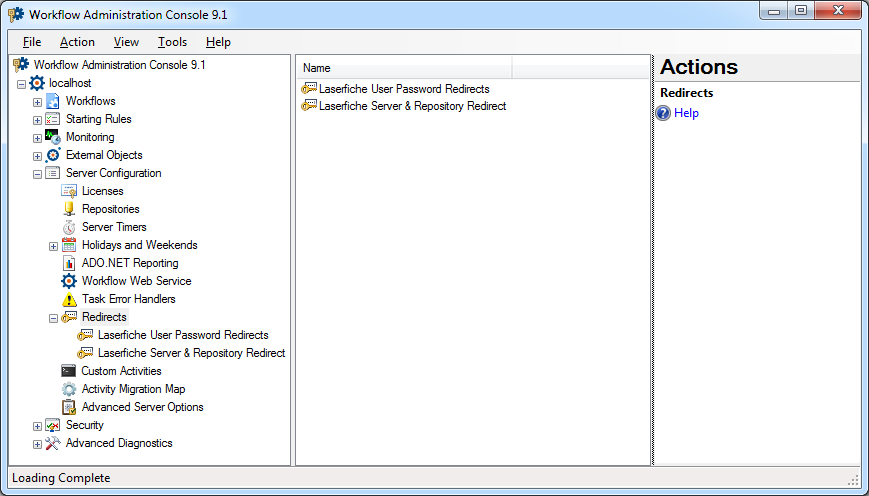Click the Workflows node icon
The height and width of the screenshot is (496, 869).
pos(53,101)
